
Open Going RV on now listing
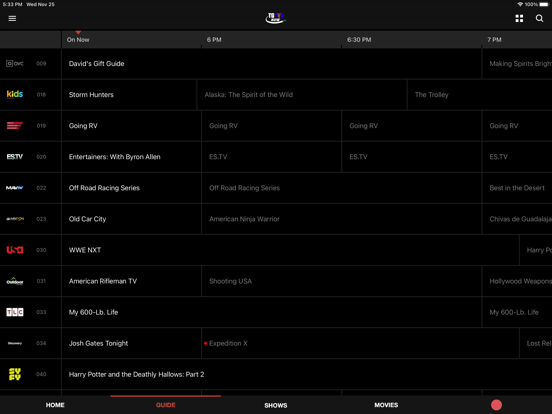[x=131, y=126]
